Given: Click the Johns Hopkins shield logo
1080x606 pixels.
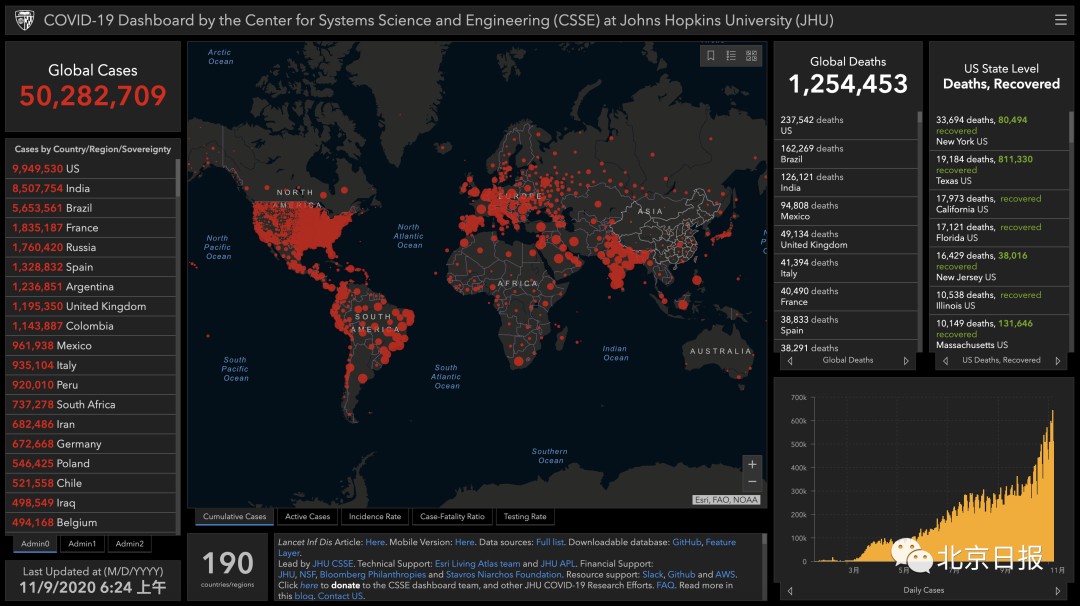Looking at the screenshot, I should [24, 20].
